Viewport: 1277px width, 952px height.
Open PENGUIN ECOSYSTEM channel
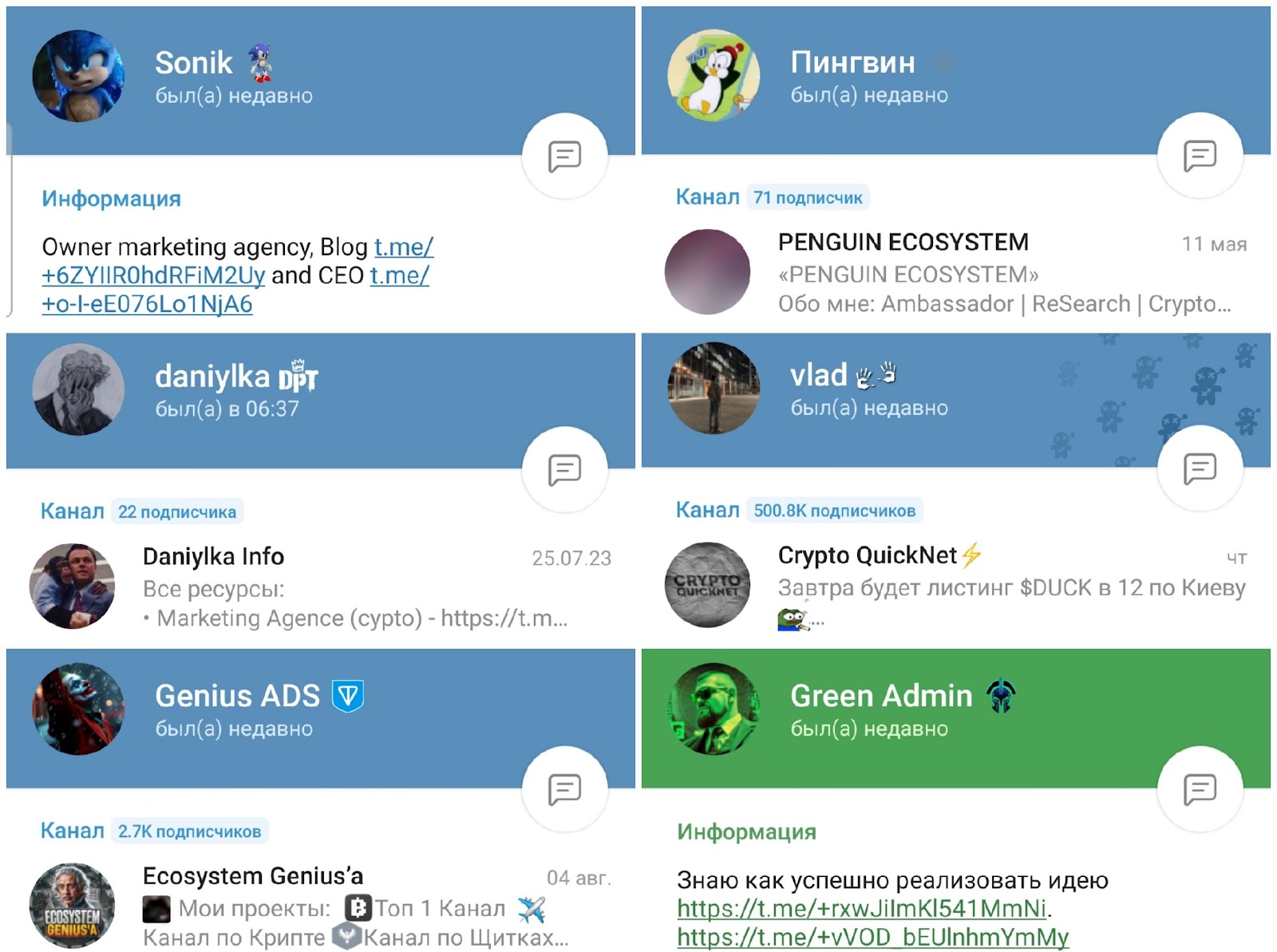[956, 272]
